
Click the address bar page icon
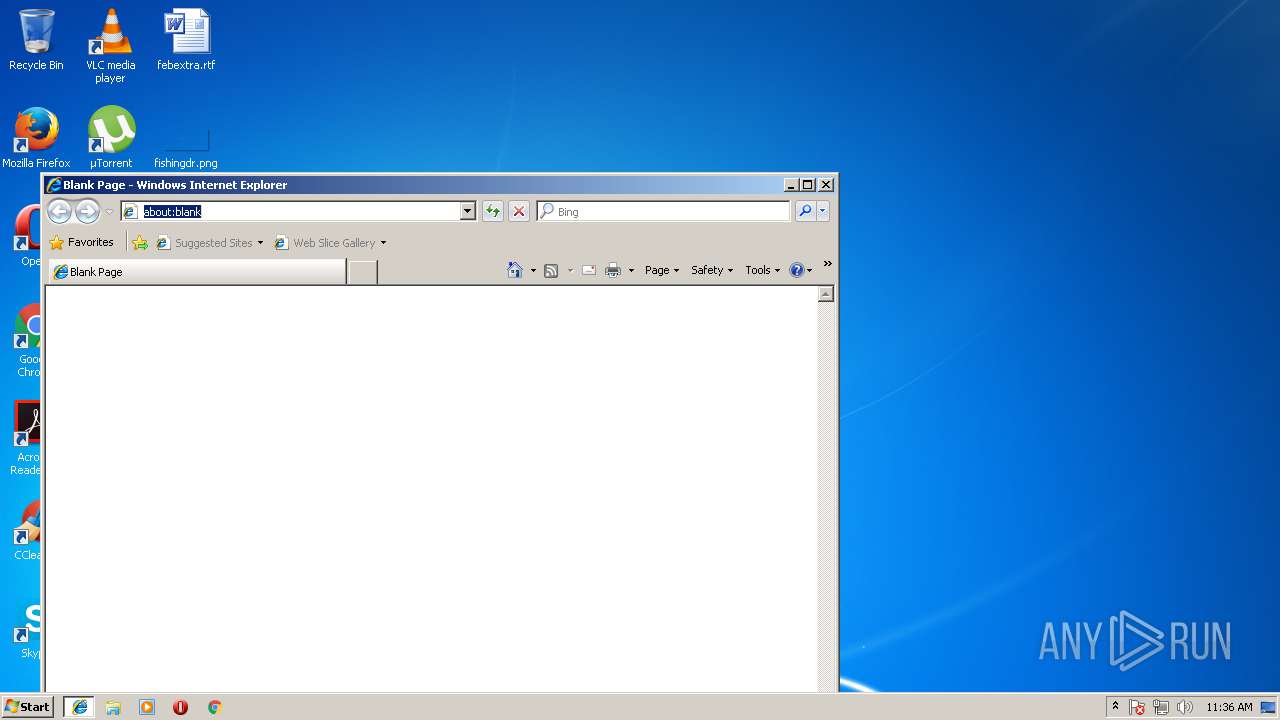(130, 211)
